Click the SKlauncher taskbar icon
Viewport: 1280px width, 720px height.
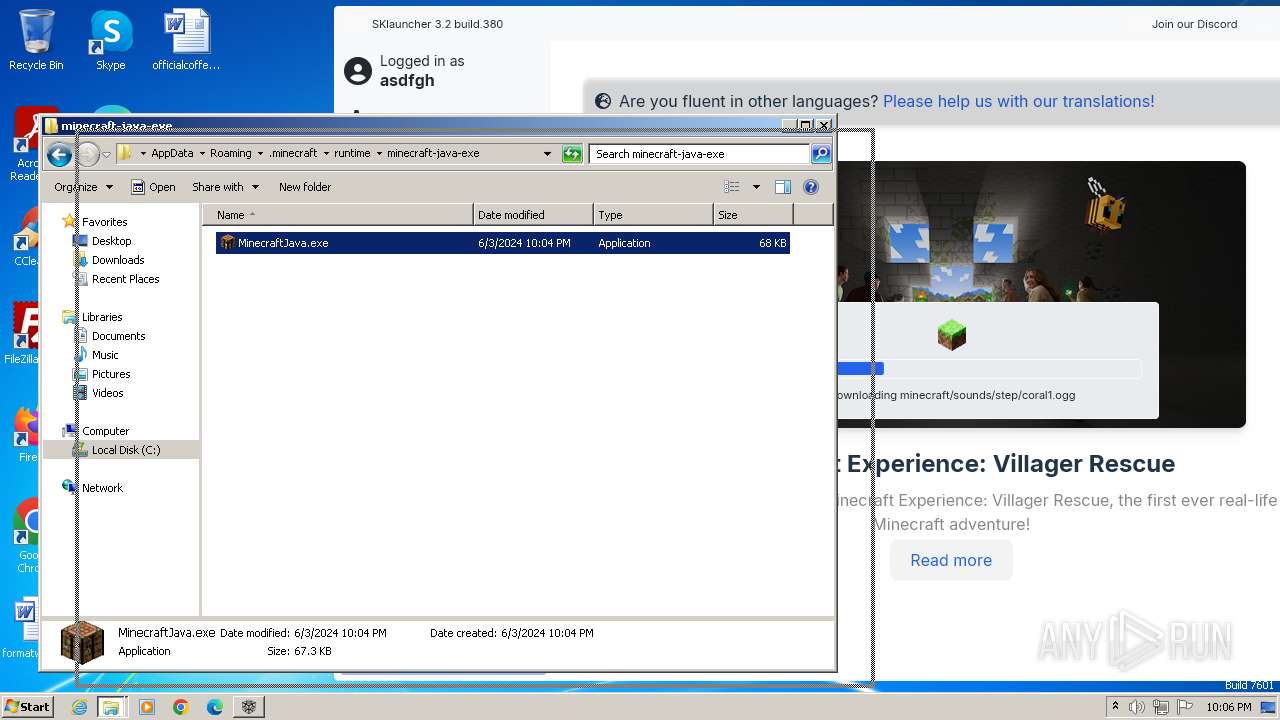coord(249,707)
